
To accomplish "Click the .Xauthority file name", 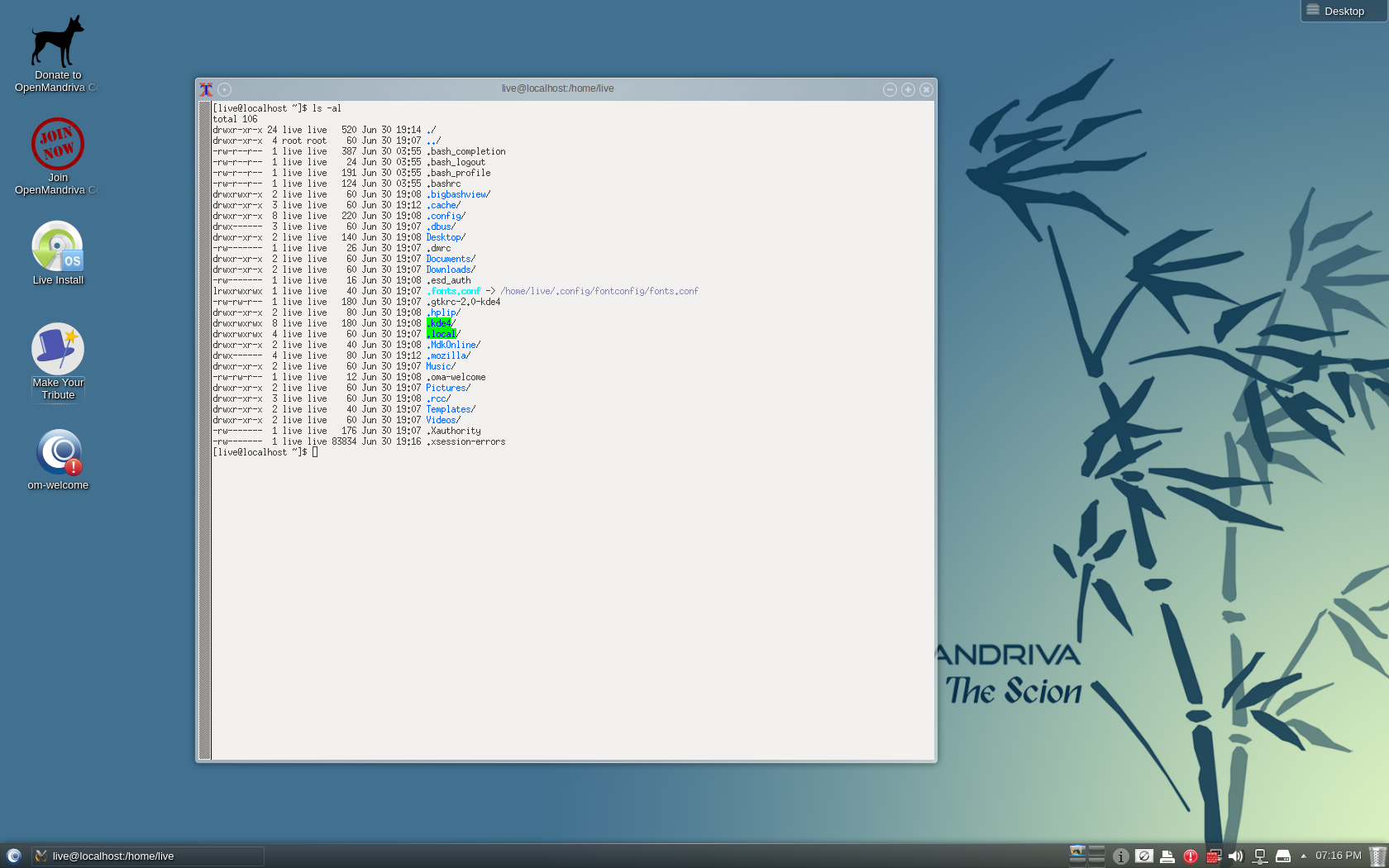I will pyautogui.click(x=454, y=431).
